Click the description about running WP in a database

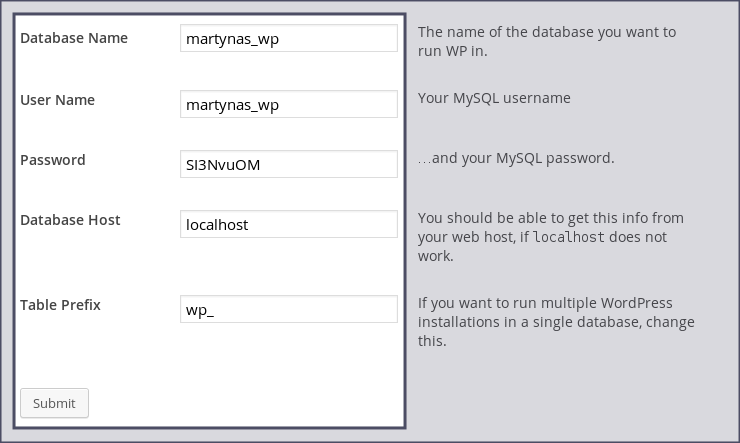tap(546, 41)
